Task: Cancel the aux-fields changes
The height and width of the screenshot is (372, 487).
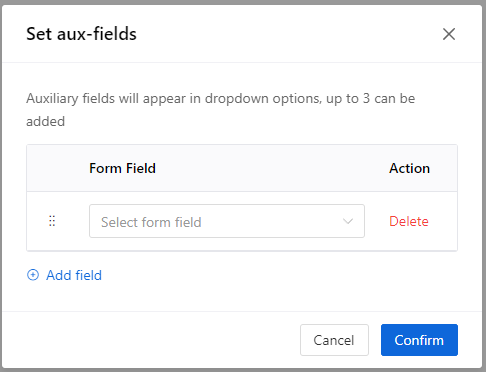Action: (334, 340)
